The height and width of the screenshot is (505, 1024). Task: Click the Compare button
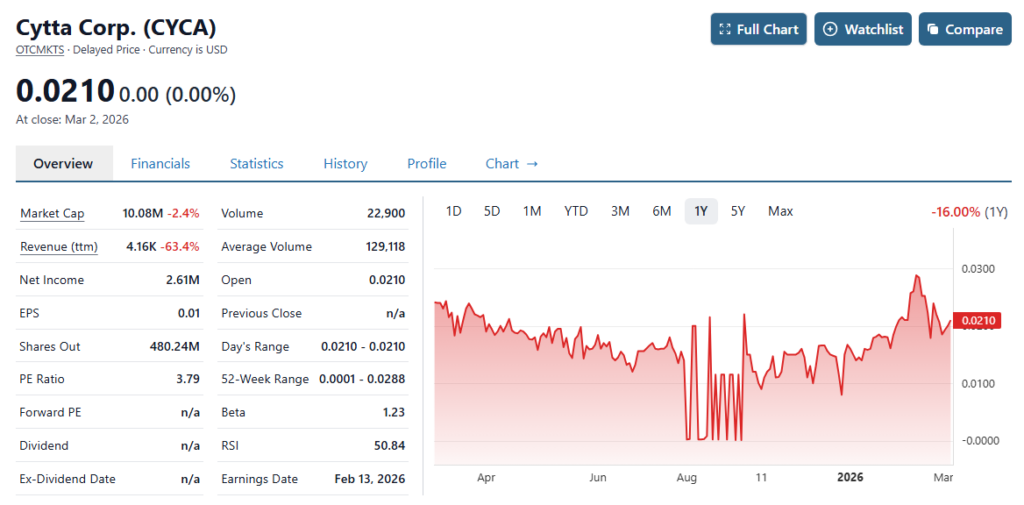(x=964, y=29)
